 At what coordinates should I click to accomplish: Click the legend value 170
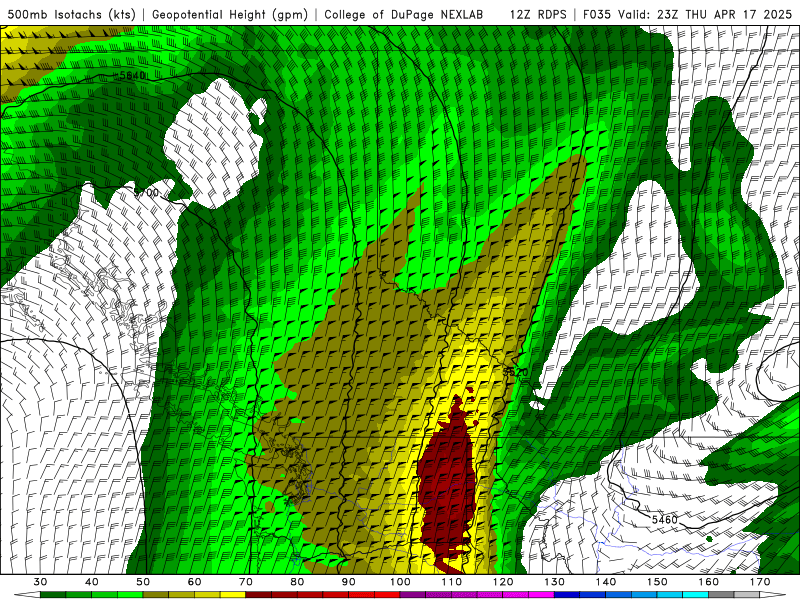760,582
